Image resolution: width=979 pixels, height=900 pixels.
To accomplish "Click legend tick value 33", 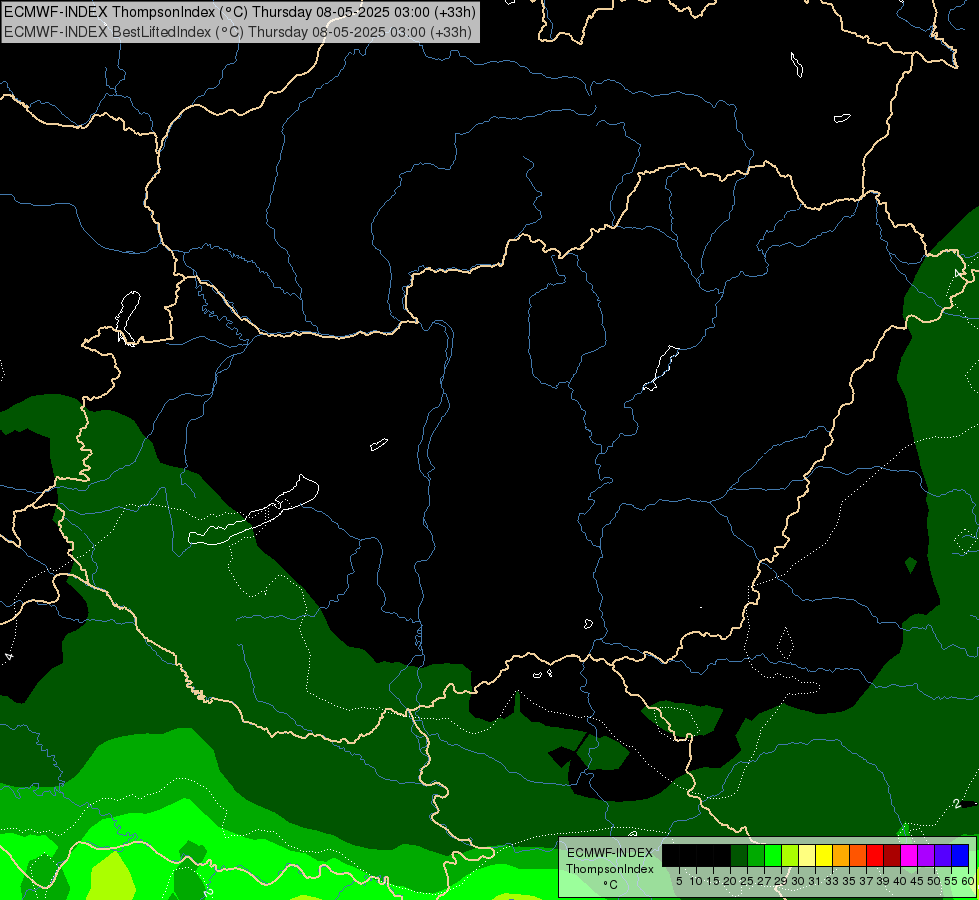I will coord(832,881).
